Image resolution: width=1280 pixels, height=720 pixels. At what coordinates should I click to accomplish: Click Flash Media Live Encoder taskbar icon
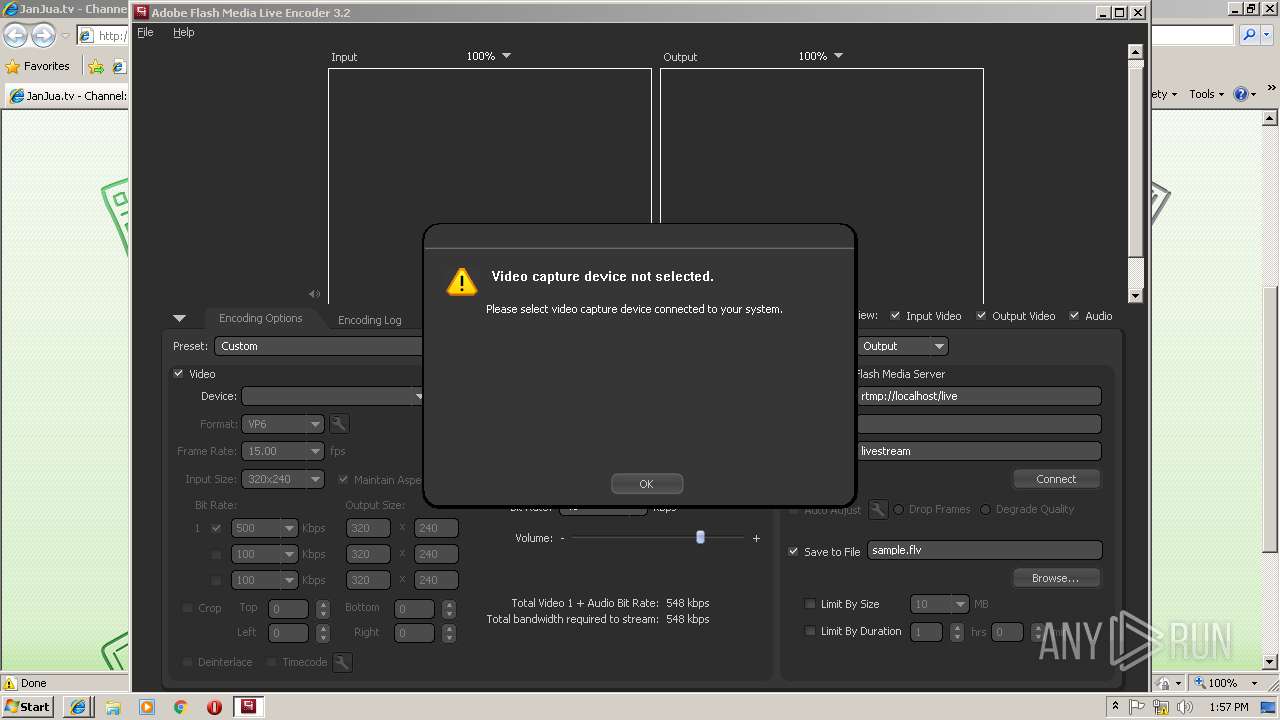(248, 707)
